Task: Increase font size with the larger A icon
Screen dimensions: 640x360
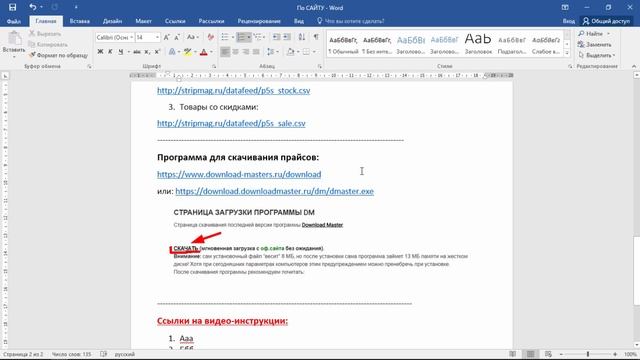Action: click(x=167, y=37)
